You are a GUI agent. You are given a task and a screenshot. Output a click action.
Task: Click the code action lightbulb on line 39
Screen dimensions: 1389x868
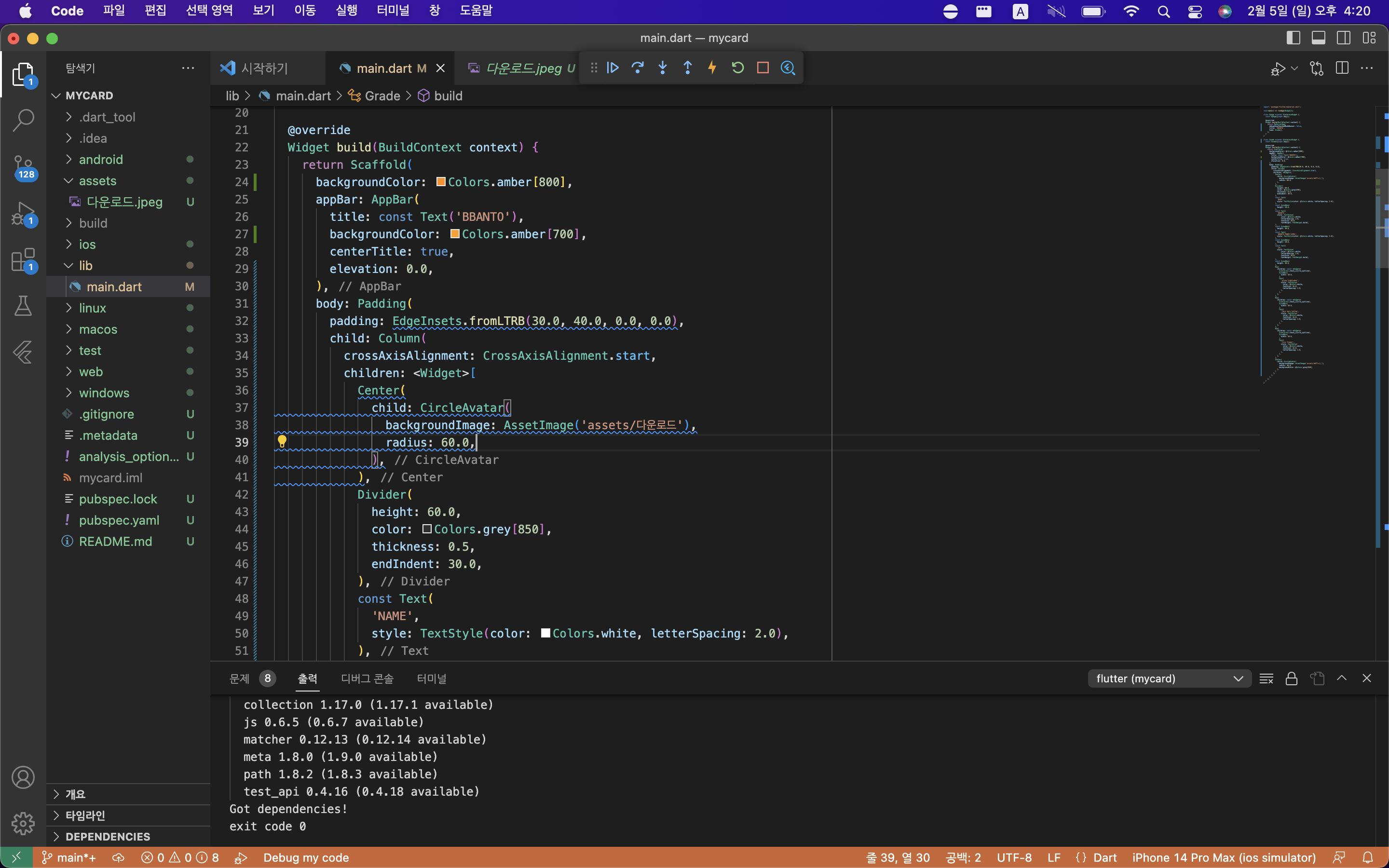(282, 441)
